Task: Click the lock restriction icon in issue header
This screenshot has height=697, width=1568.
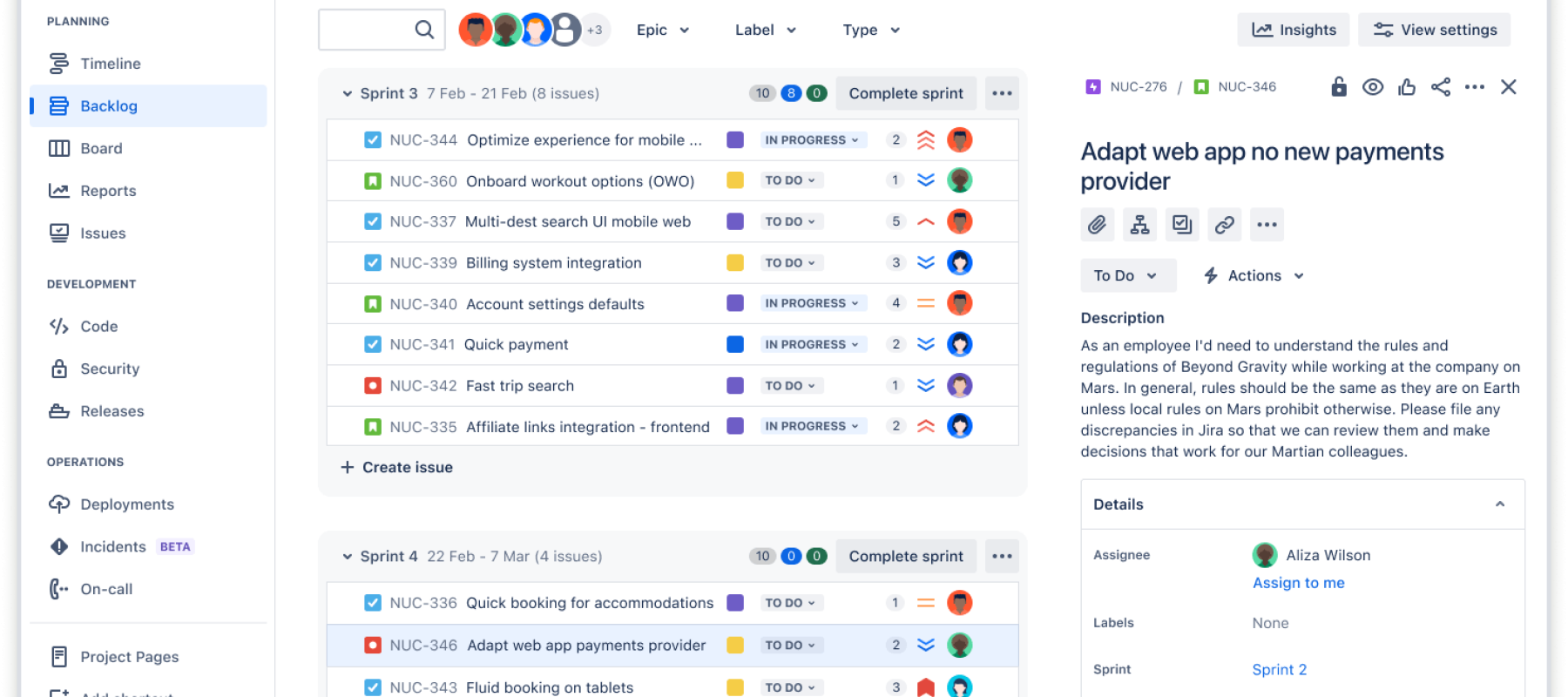Action: pyautogui.click(x=1339, y=87)
